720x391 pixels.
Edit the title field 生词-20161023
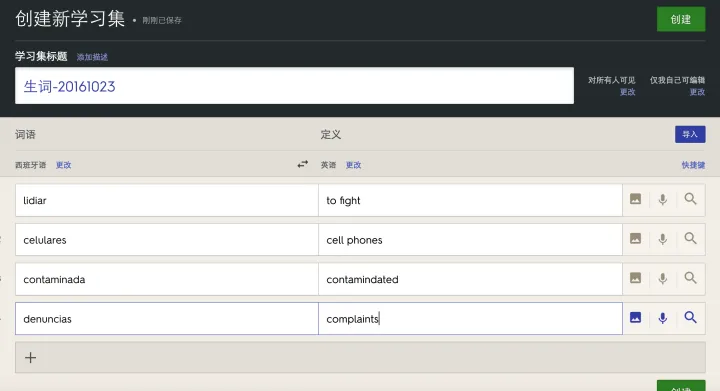point(294,86)
